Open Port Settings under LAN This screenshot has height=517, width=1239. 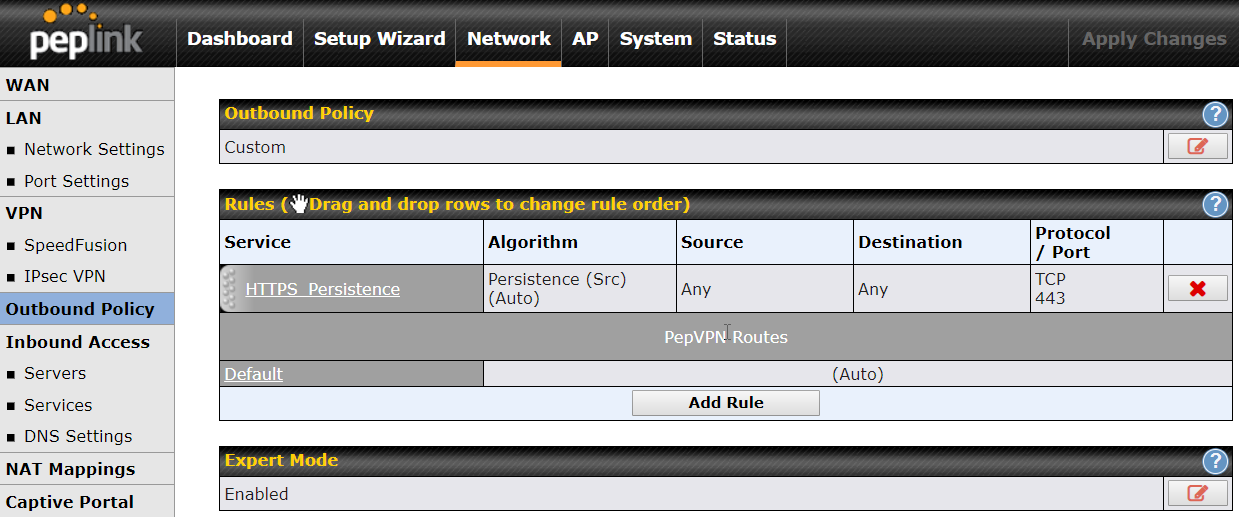[x=77, y=181]
